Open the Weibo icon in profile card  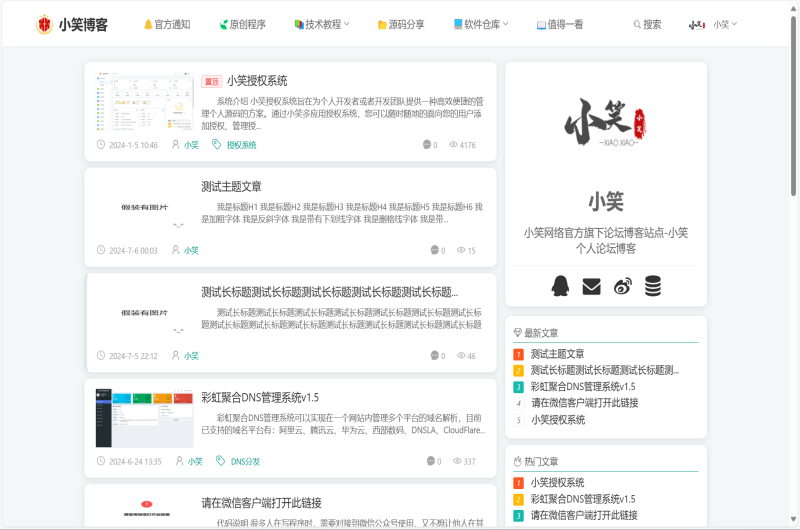click(x=622, y=286)
